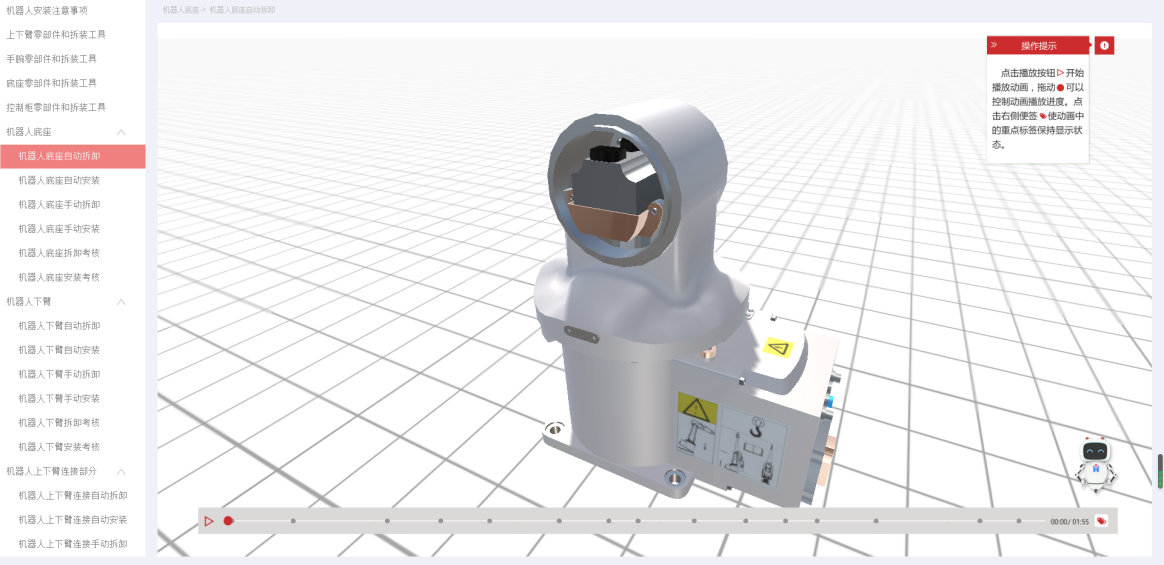Select 机器人底座自动安装 lesson

tap(59, 181)
